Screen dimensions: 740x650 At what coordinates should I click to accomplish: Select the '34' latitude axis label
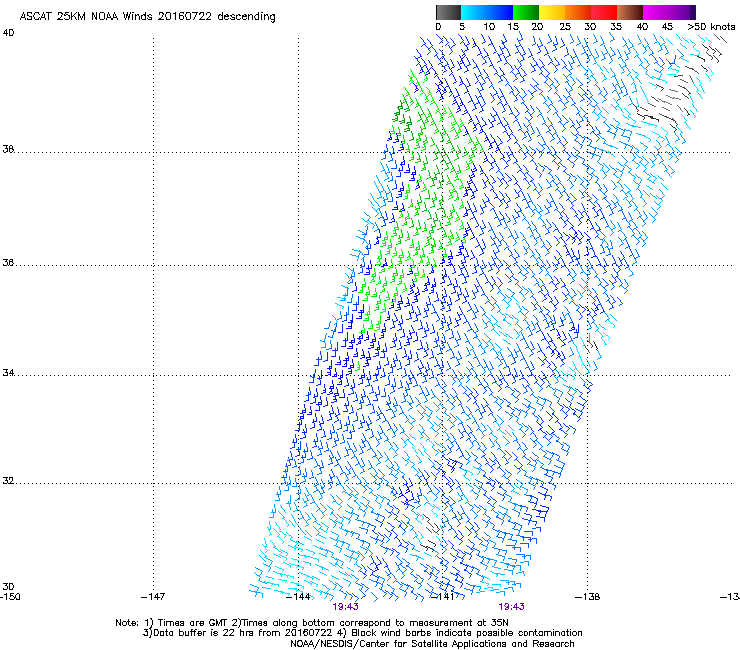8,373
